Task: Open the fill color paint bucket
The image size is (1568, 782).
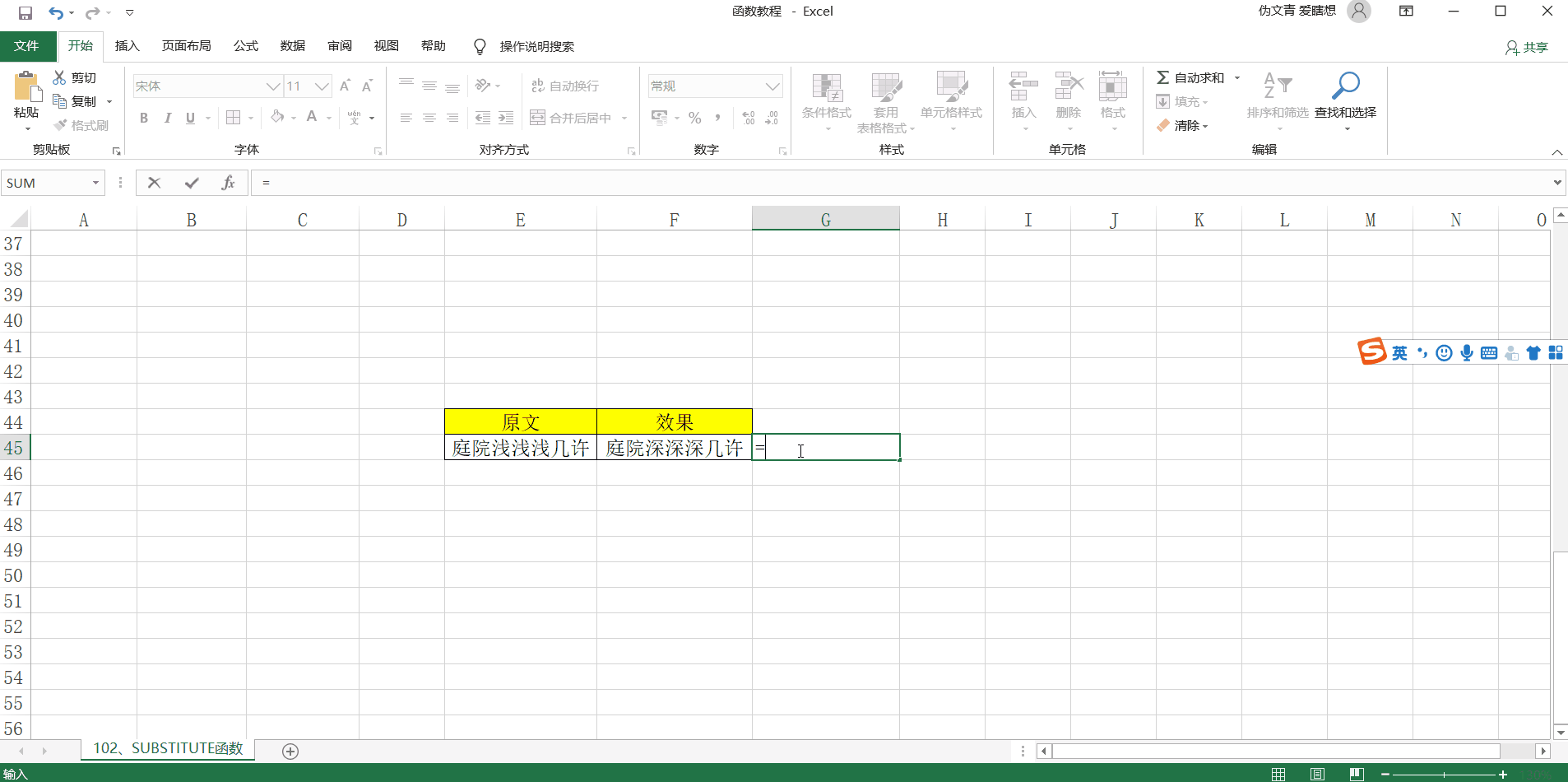Action: [x=278, y=118]
